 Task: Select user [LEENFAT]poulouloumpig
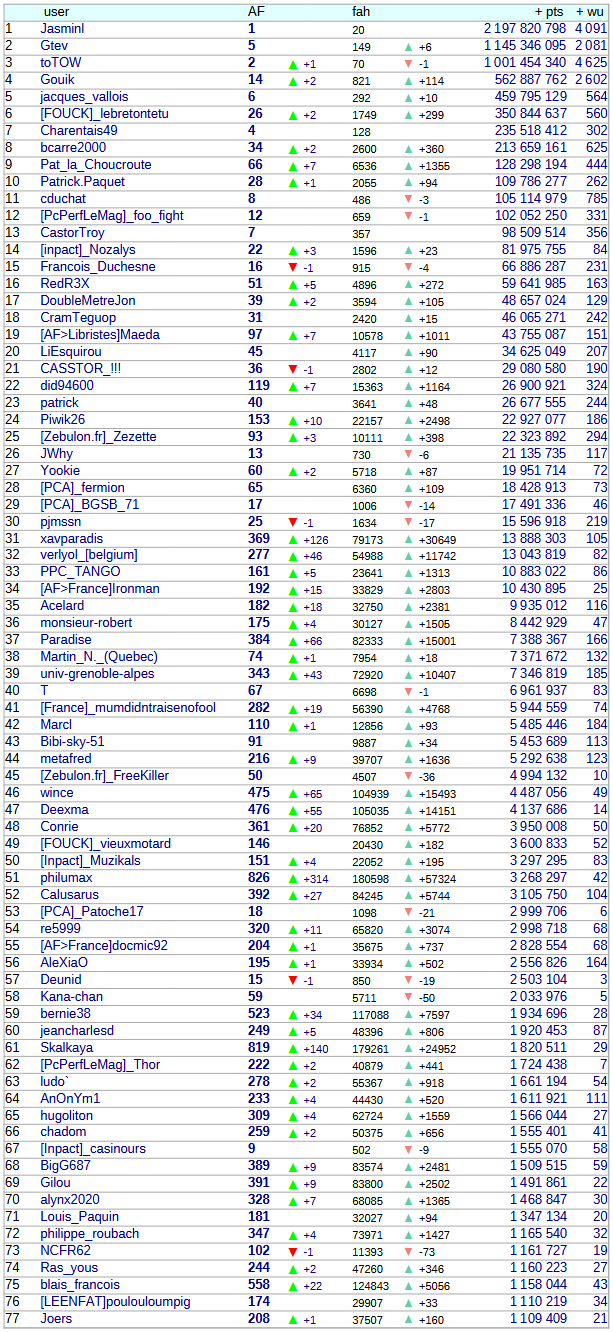click(x=115, y=1302)
